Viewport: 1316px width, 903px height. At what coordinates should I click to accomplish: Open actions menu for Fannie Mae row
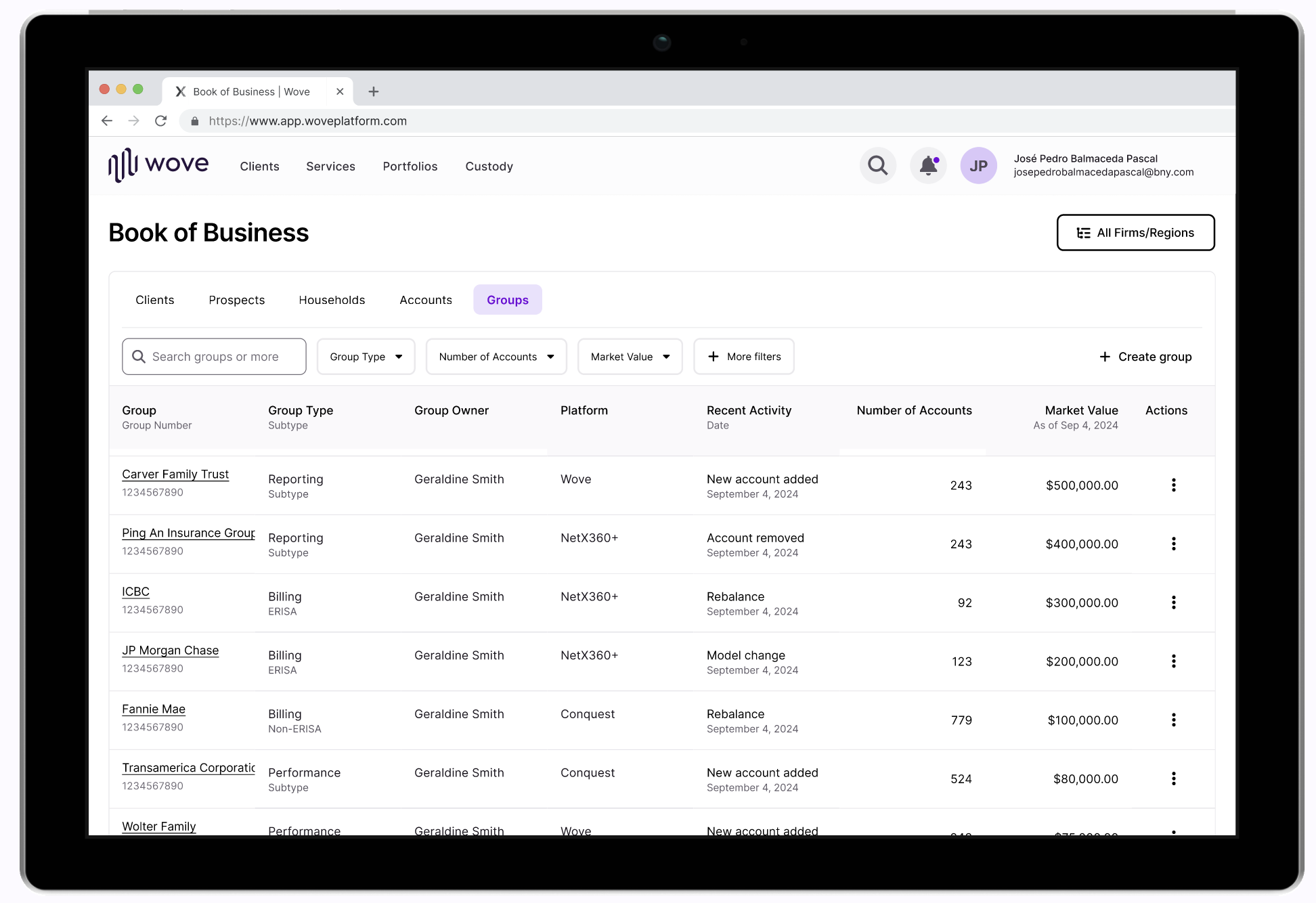(x=1173, y=720)
